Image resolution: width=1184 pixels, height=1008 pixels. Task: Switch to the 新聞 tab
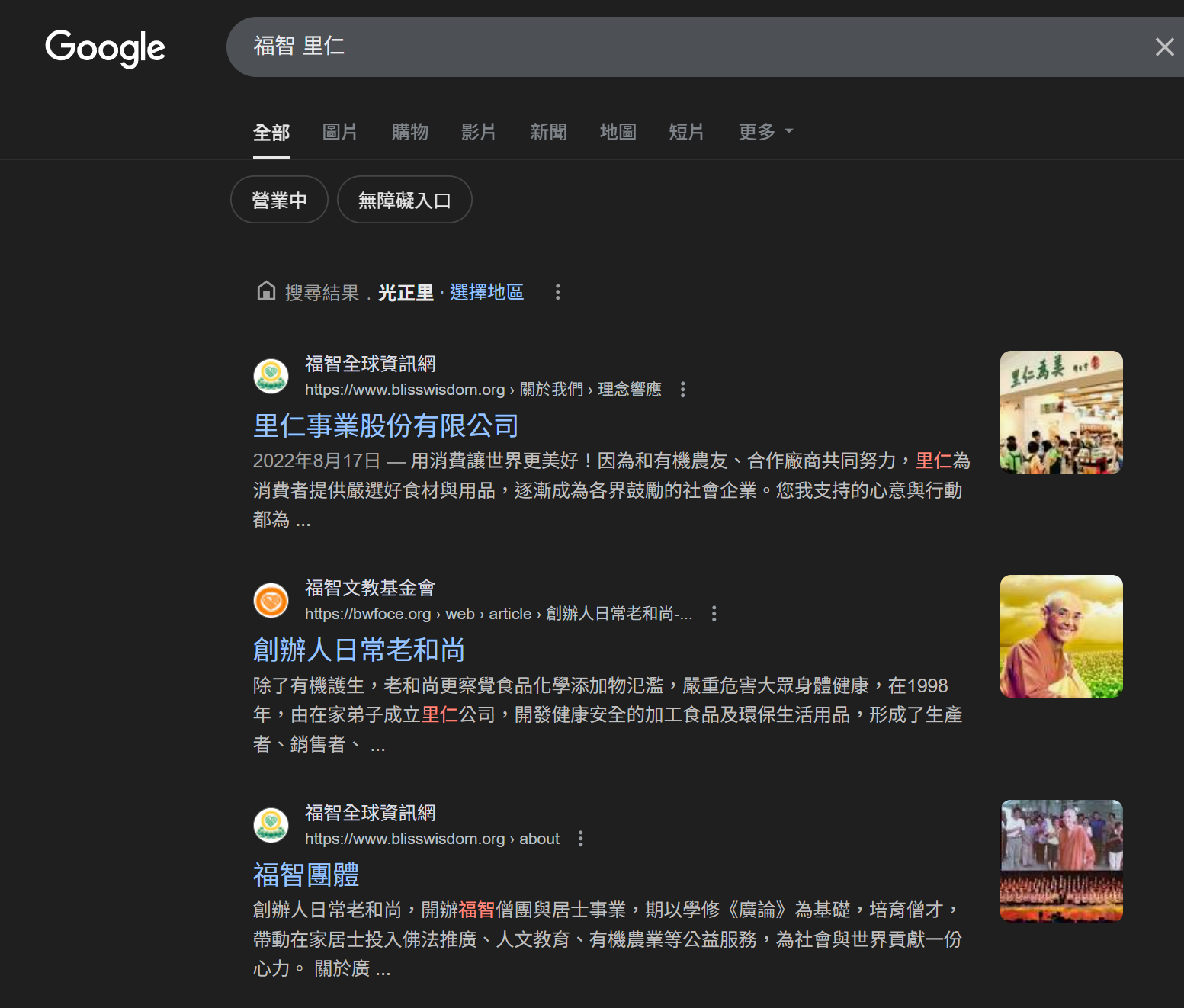(549, 132)
